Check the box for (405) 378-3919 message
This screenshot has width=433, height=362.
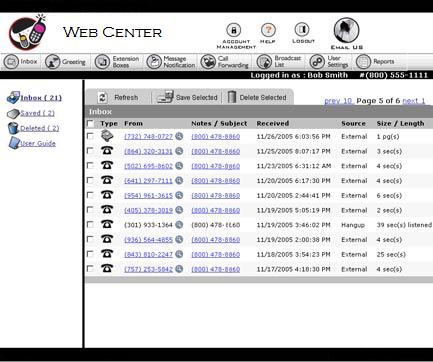tap(90, 210)
